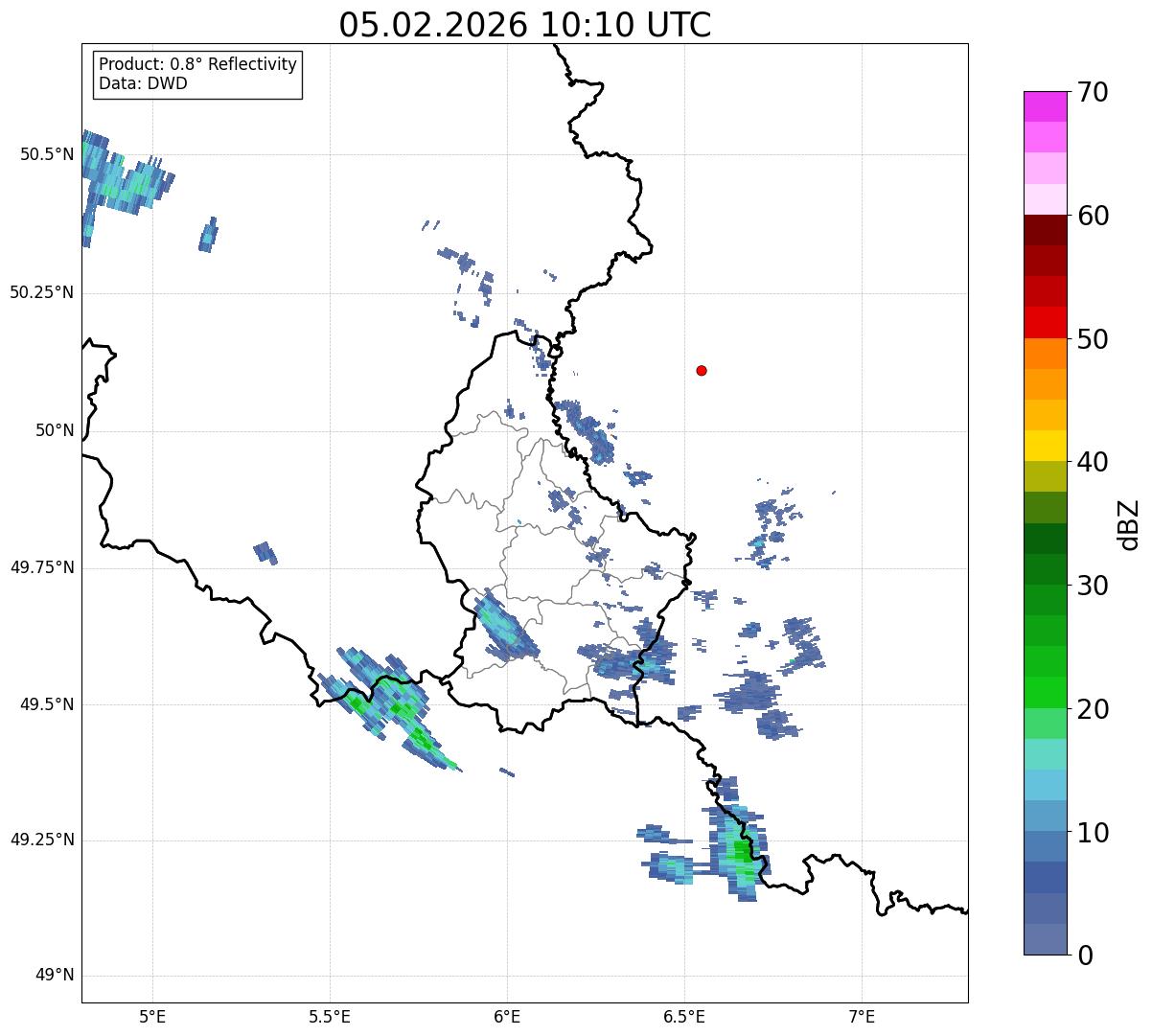The width and height of the screenshot is (1152, 1036).
Task: Click the 5.5°E longitude label
Action: (330, 1017)
